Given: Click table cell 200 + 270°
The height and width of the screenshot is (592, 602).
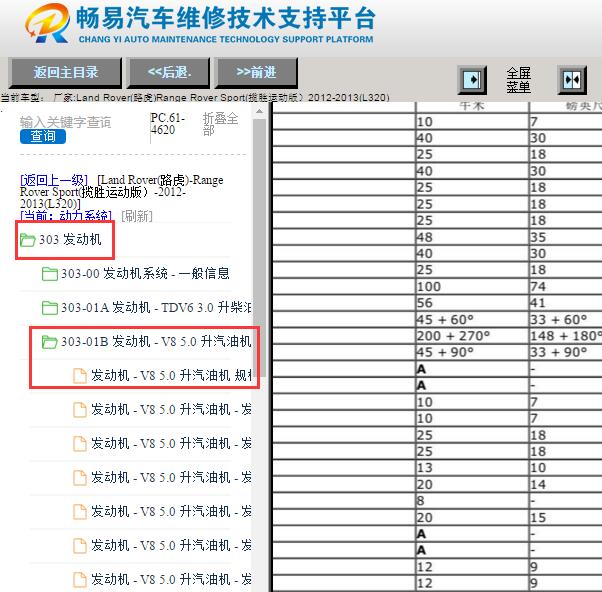Looking at the screenshot, I should pos(472,336).
